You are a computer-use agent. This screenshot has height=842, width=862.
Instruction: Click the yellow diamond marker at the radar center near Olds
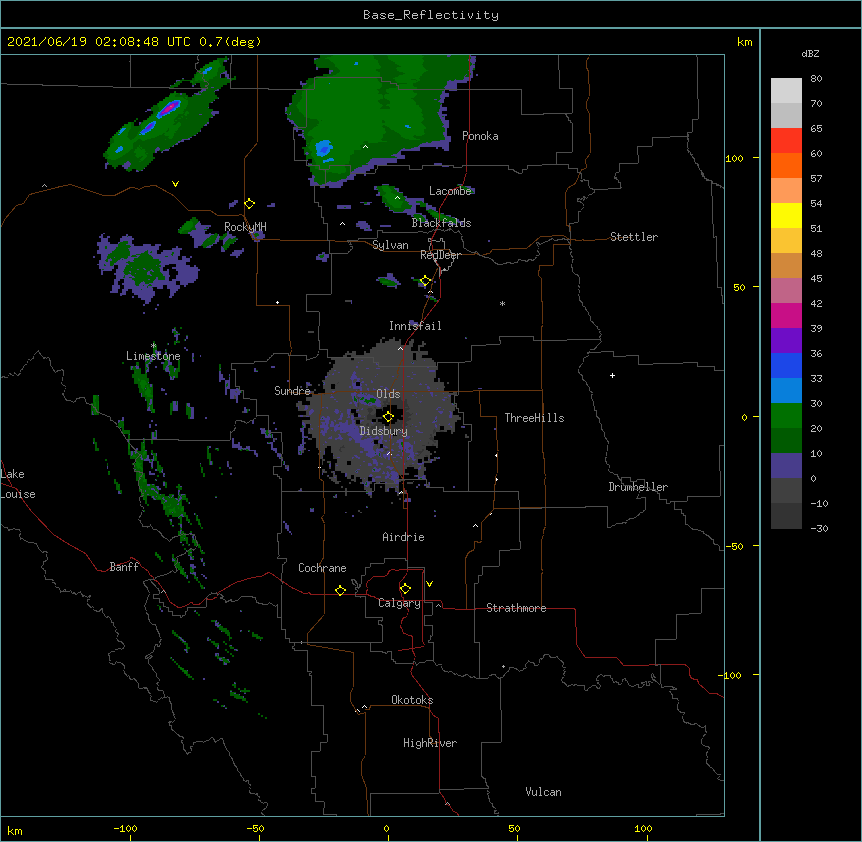click(x=388, y=417)
